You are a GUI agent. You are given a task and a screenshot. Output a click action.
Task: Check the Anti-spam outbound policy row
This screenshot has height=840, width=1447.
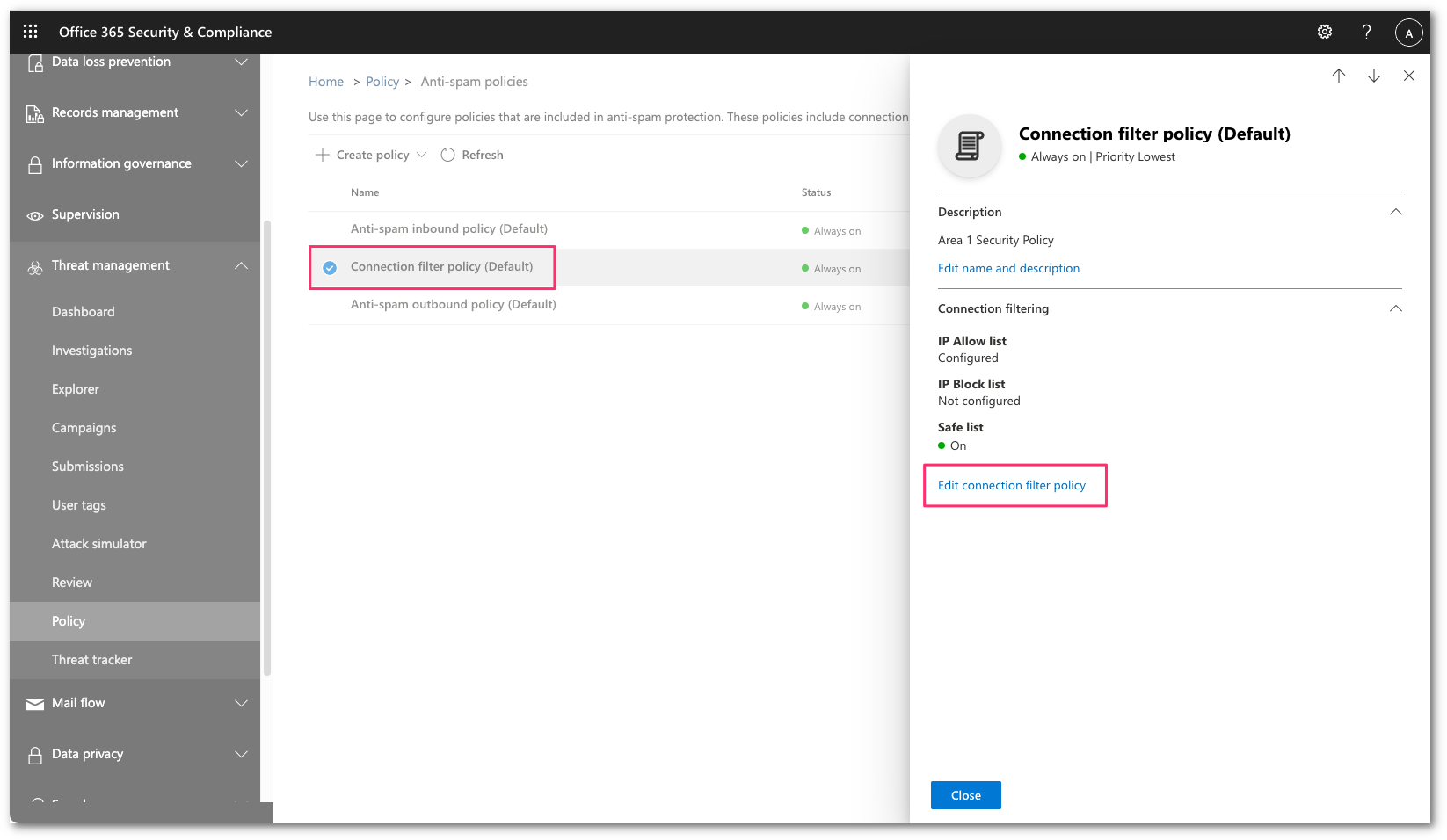tap(330, 305)
